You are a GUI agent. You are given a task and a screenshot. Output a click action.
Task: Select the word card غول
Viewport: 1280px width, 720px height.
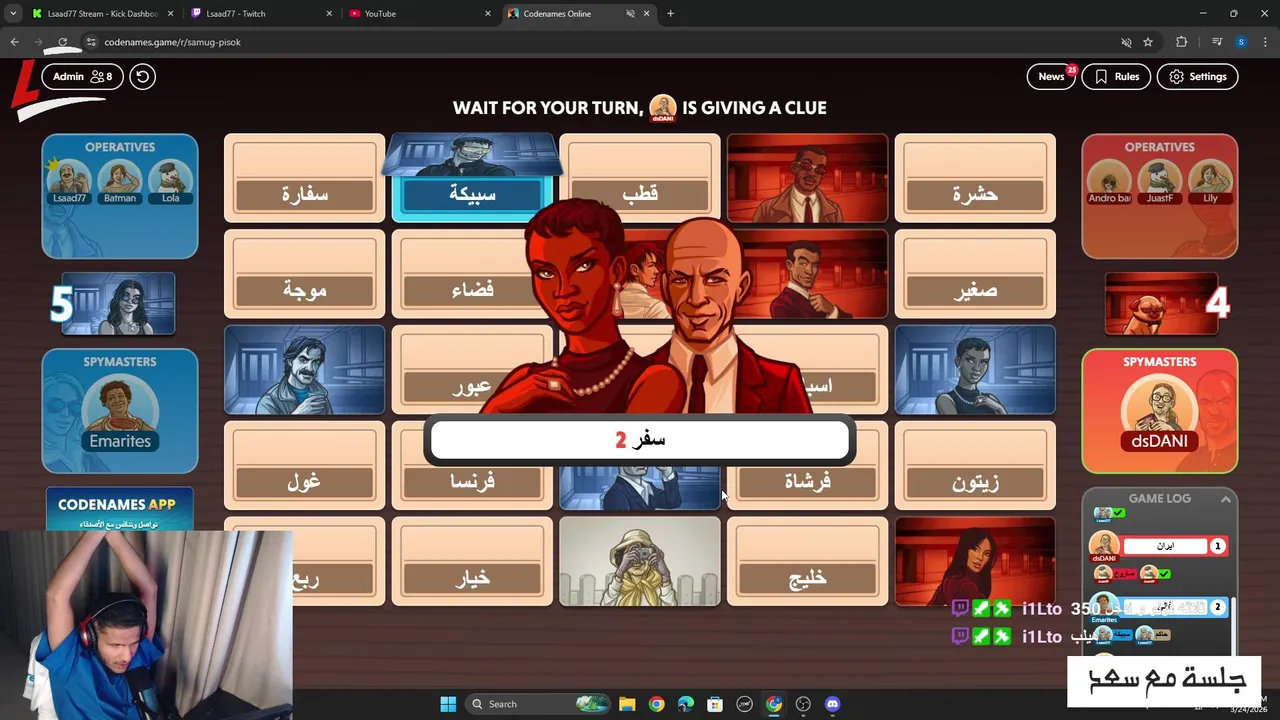coord(305,466)
